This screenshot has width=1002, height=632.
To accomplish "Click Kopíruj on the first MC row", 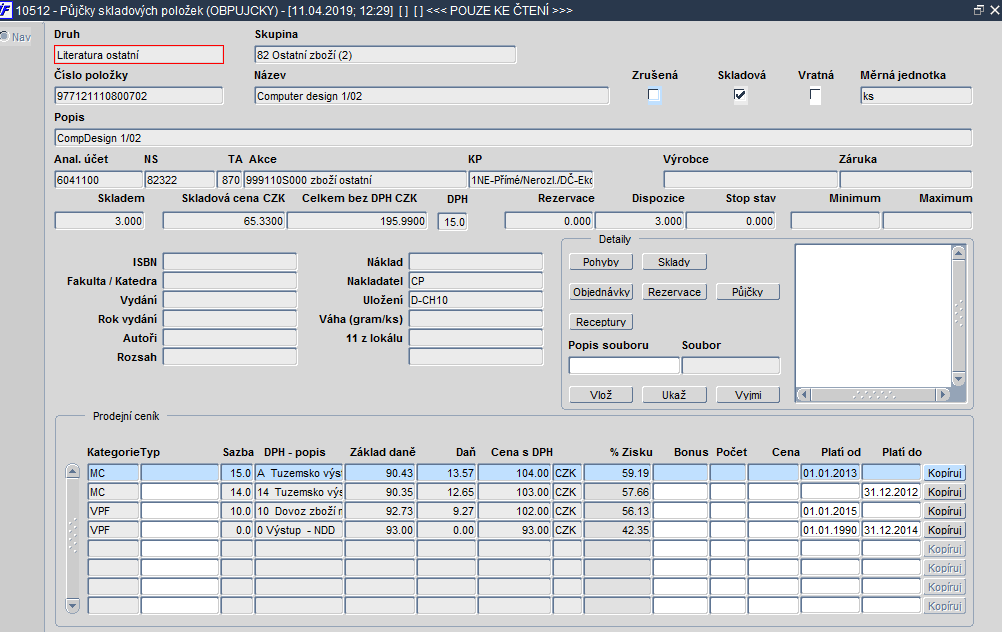I will point(944,473).
